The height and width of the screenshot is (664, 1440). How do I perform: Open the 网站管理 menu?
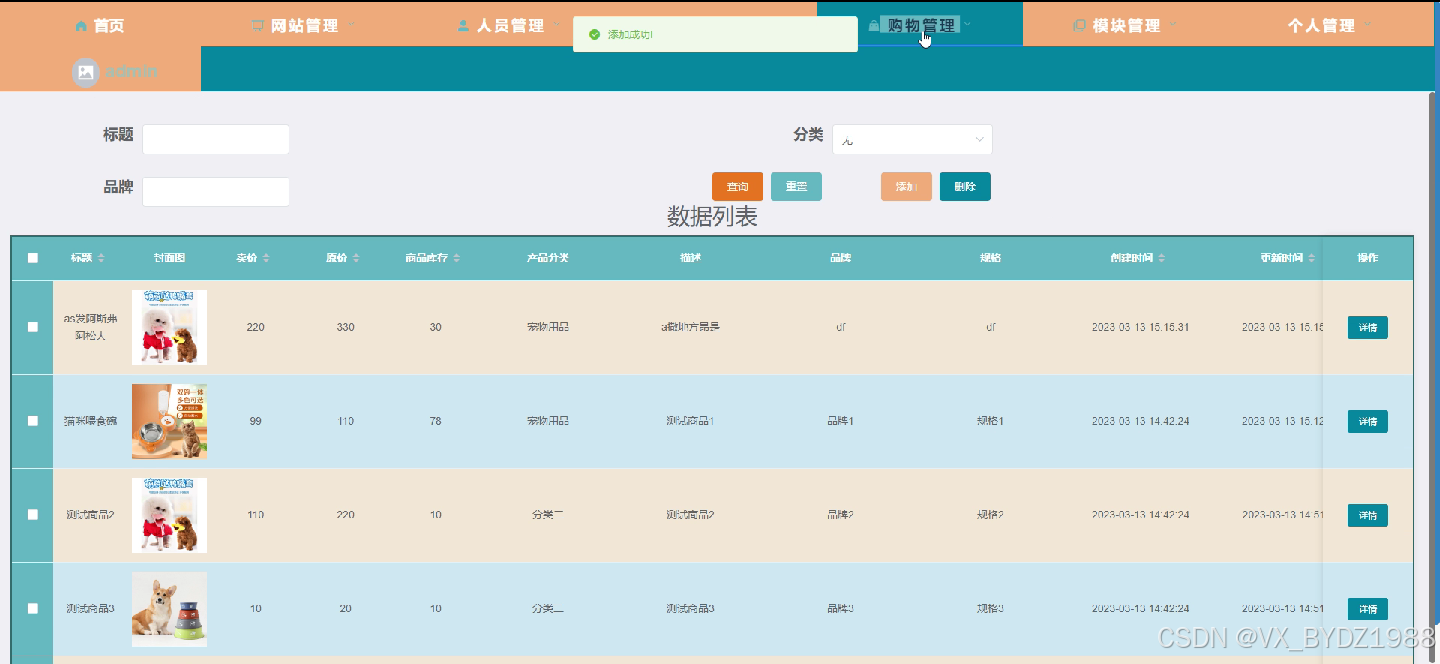tap(304, 26)
